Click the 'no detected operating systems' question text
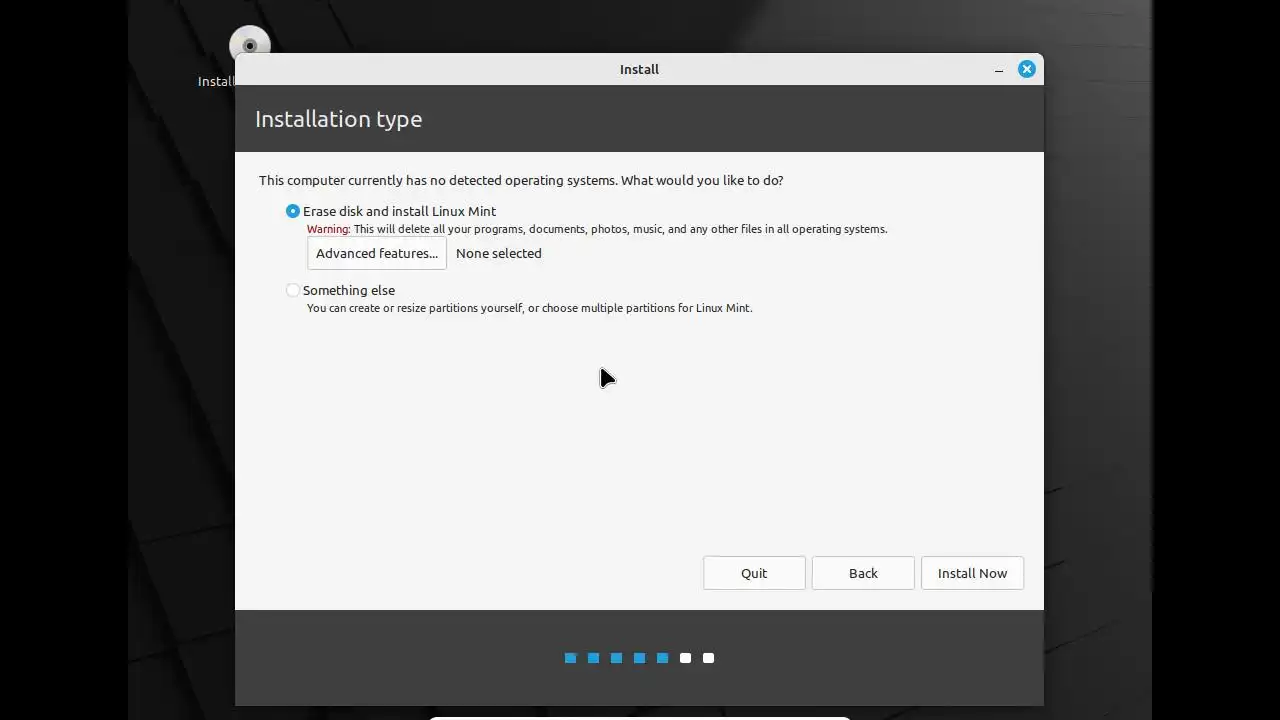This screenshot has width=1280, height=720. coord(521,180)
